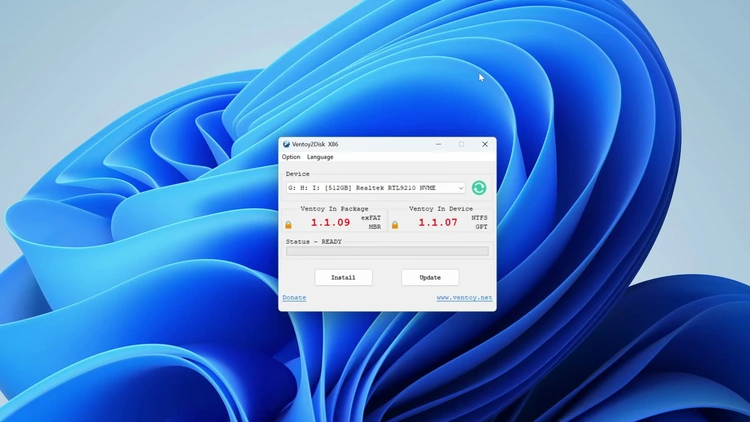
Task: Click the Update button
Action: pyautogui.click(x=430, y=278)
